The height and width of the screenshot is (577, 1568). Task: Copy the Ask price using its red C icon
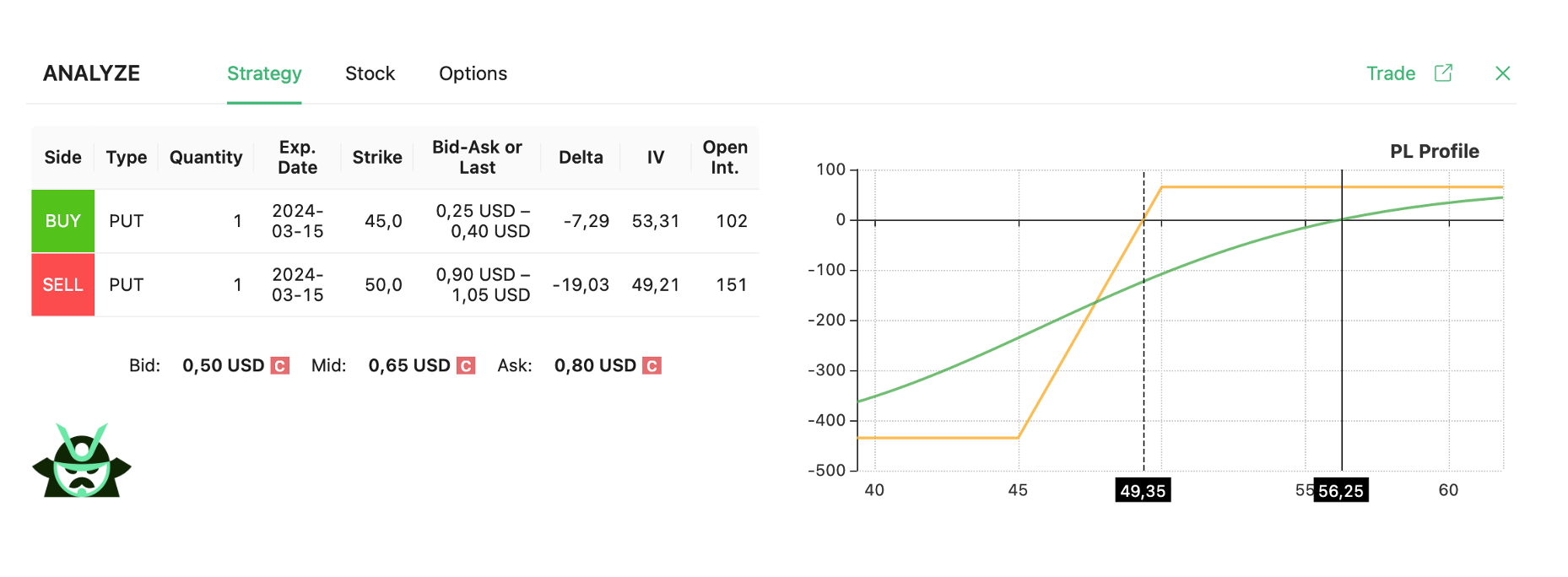click(651, 365)
